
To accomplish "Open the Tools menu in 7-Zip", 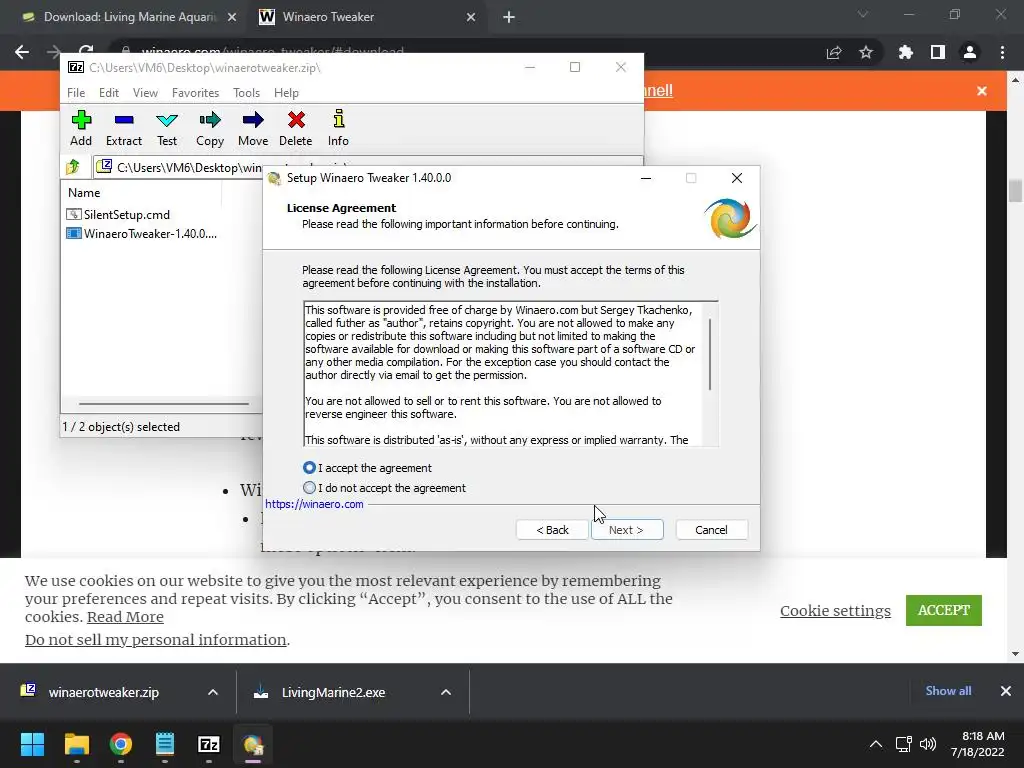I will click(246, 93).
